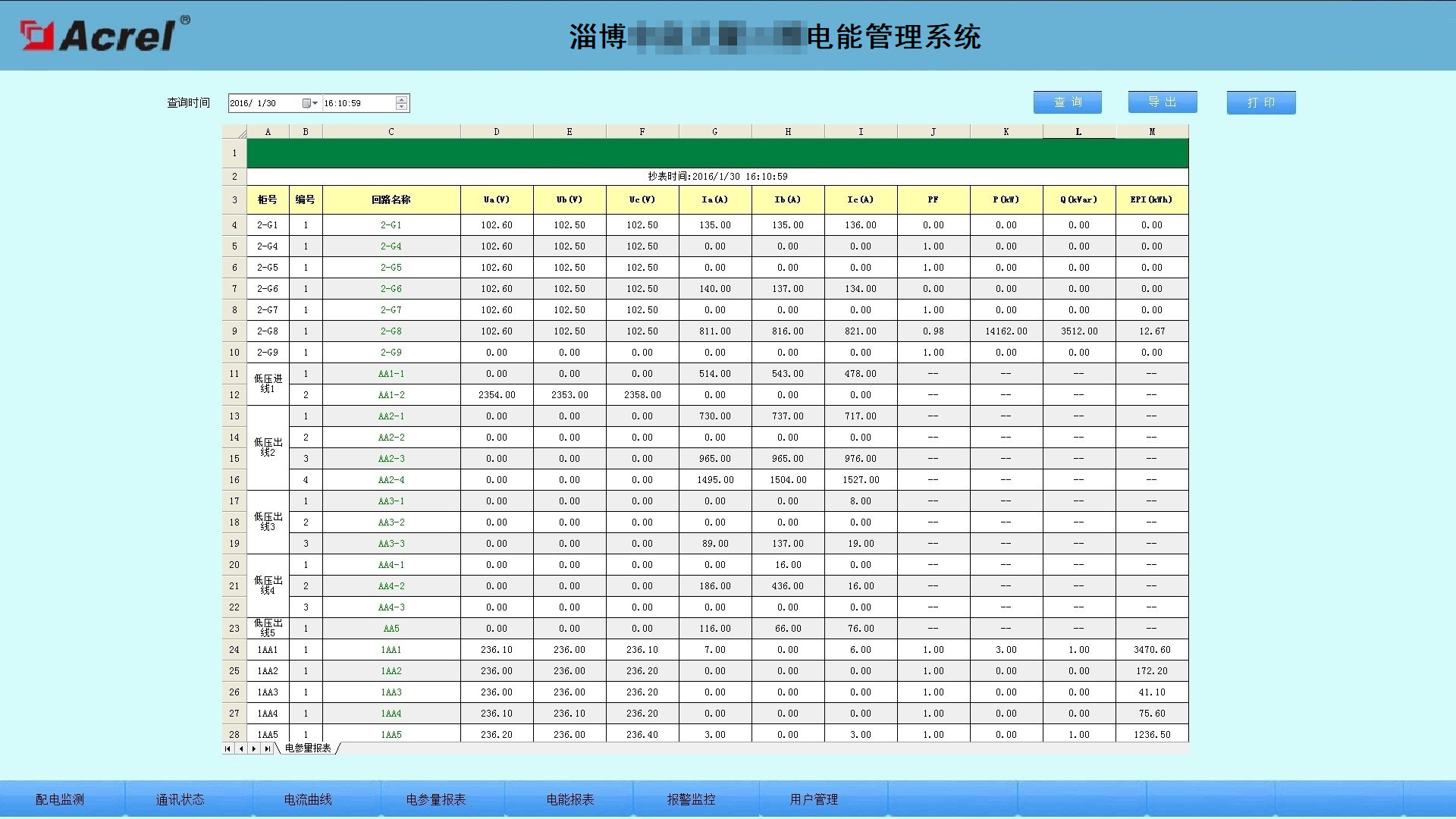The image size is (1456, 819).
Task: Open 配电监测 in bottom navigation
Action: point(60,799)
